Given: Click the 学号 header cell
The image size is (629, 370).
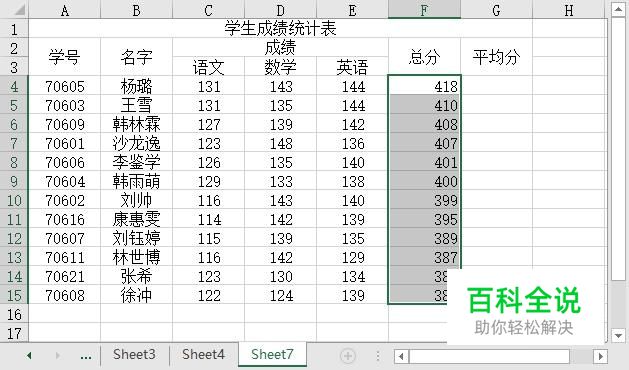Looking at the screenshot, I should coord(65,57).
